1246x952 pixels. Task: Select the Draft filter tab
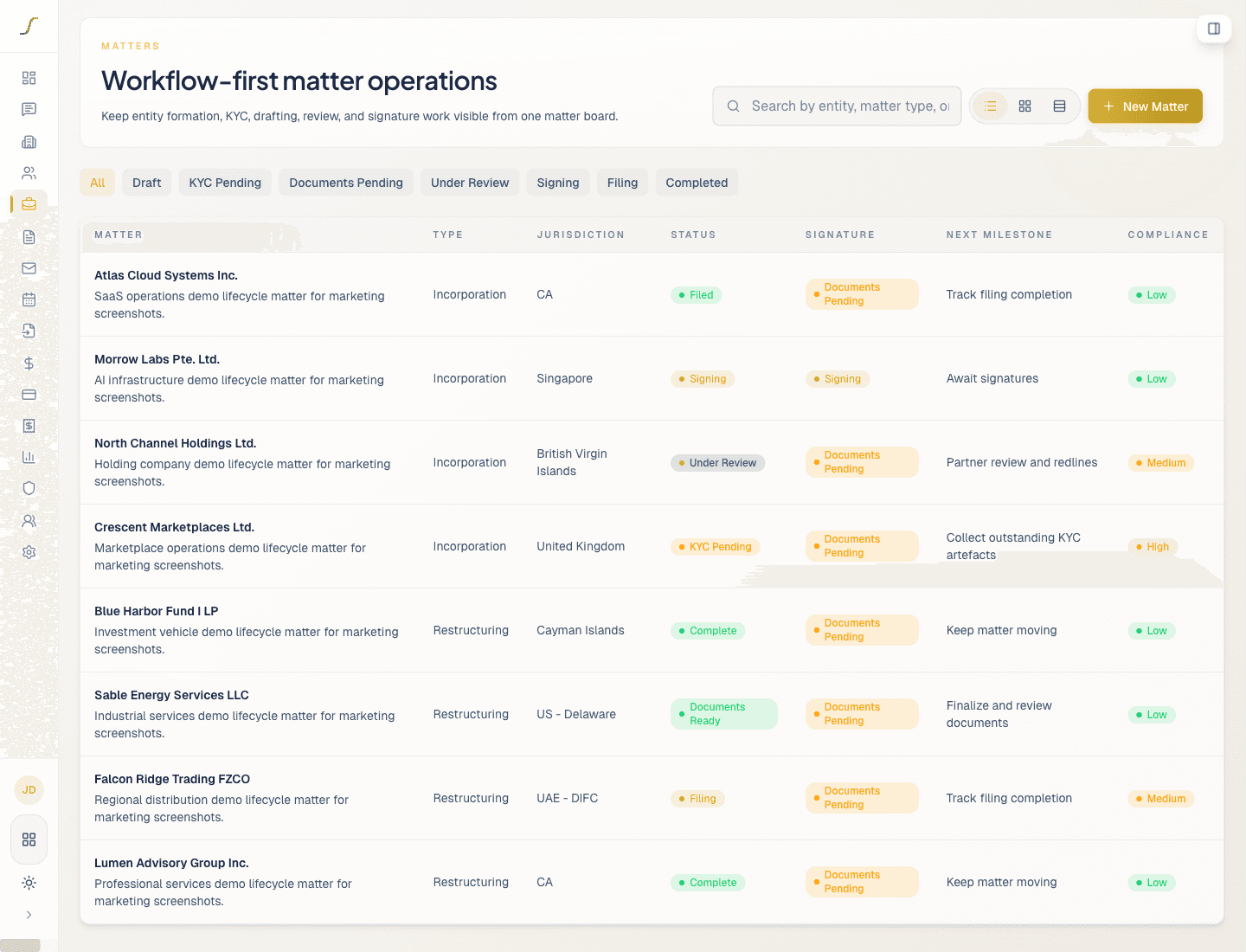point(146,183)
